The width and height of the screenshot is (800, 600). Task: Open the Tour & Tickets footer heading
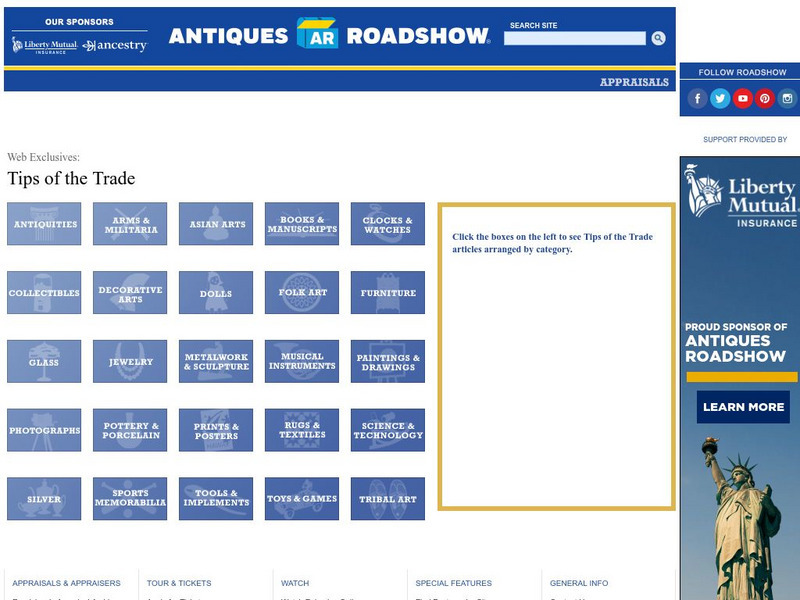[x=179, y=583]
